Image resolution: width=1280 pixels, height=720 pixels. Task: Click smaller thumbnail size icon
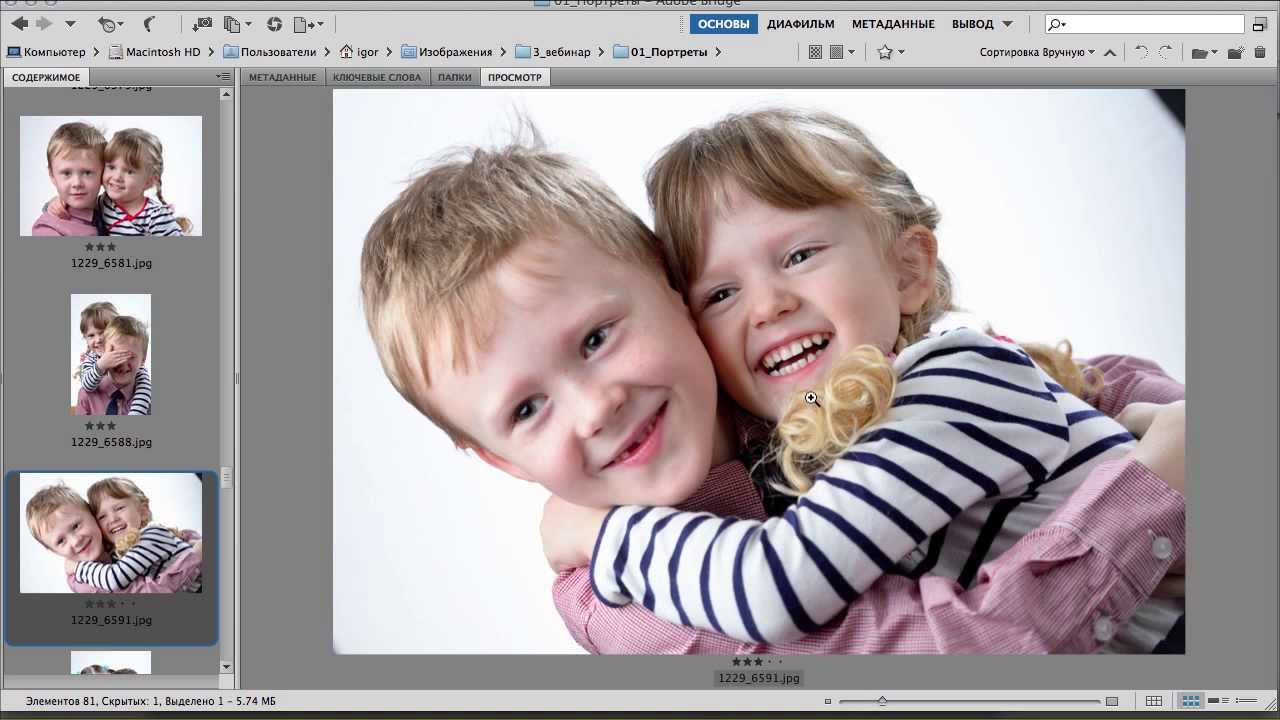tap(828, 701)
